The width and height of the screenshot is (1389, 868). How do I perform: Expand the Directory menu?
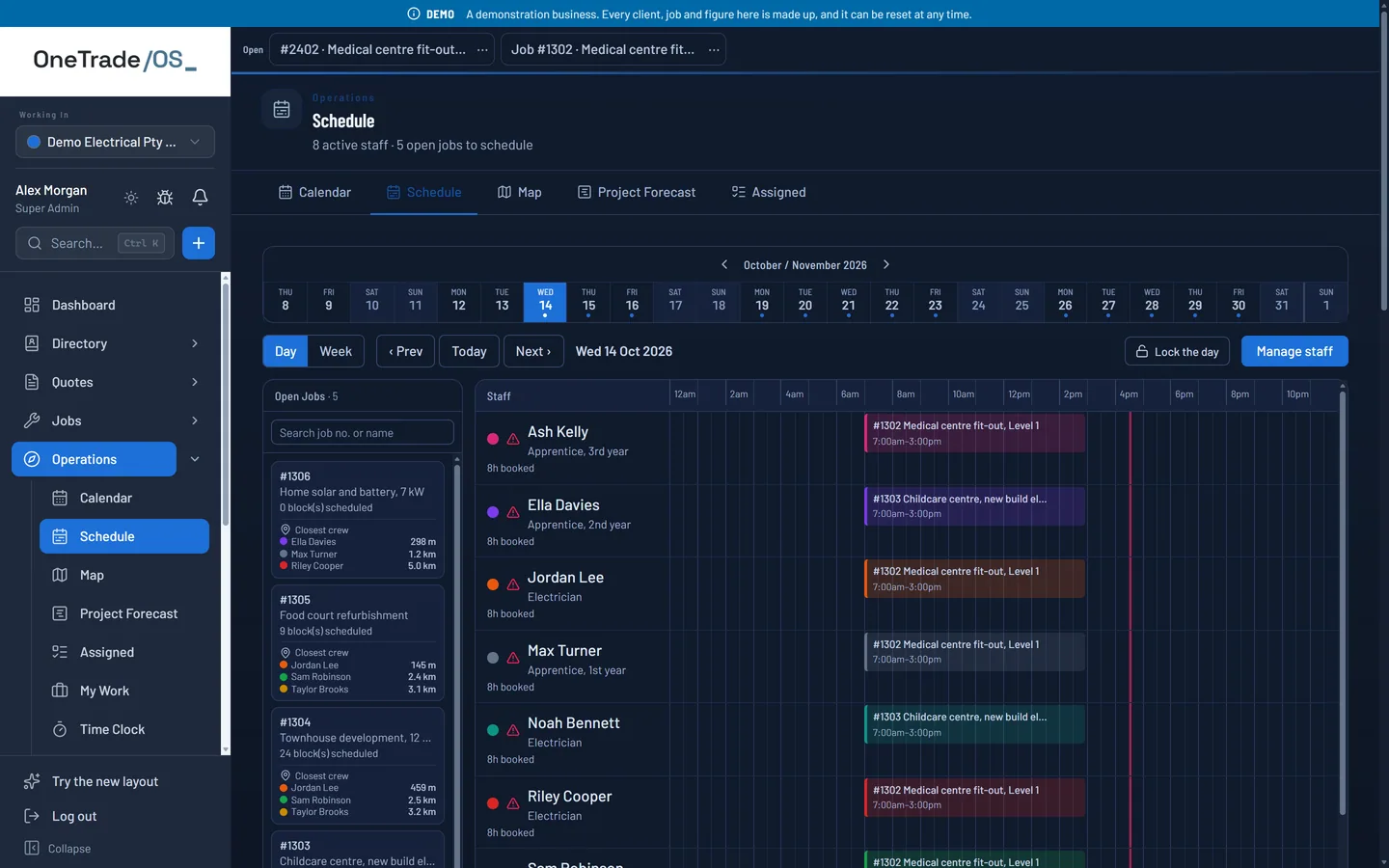point(195,343)
